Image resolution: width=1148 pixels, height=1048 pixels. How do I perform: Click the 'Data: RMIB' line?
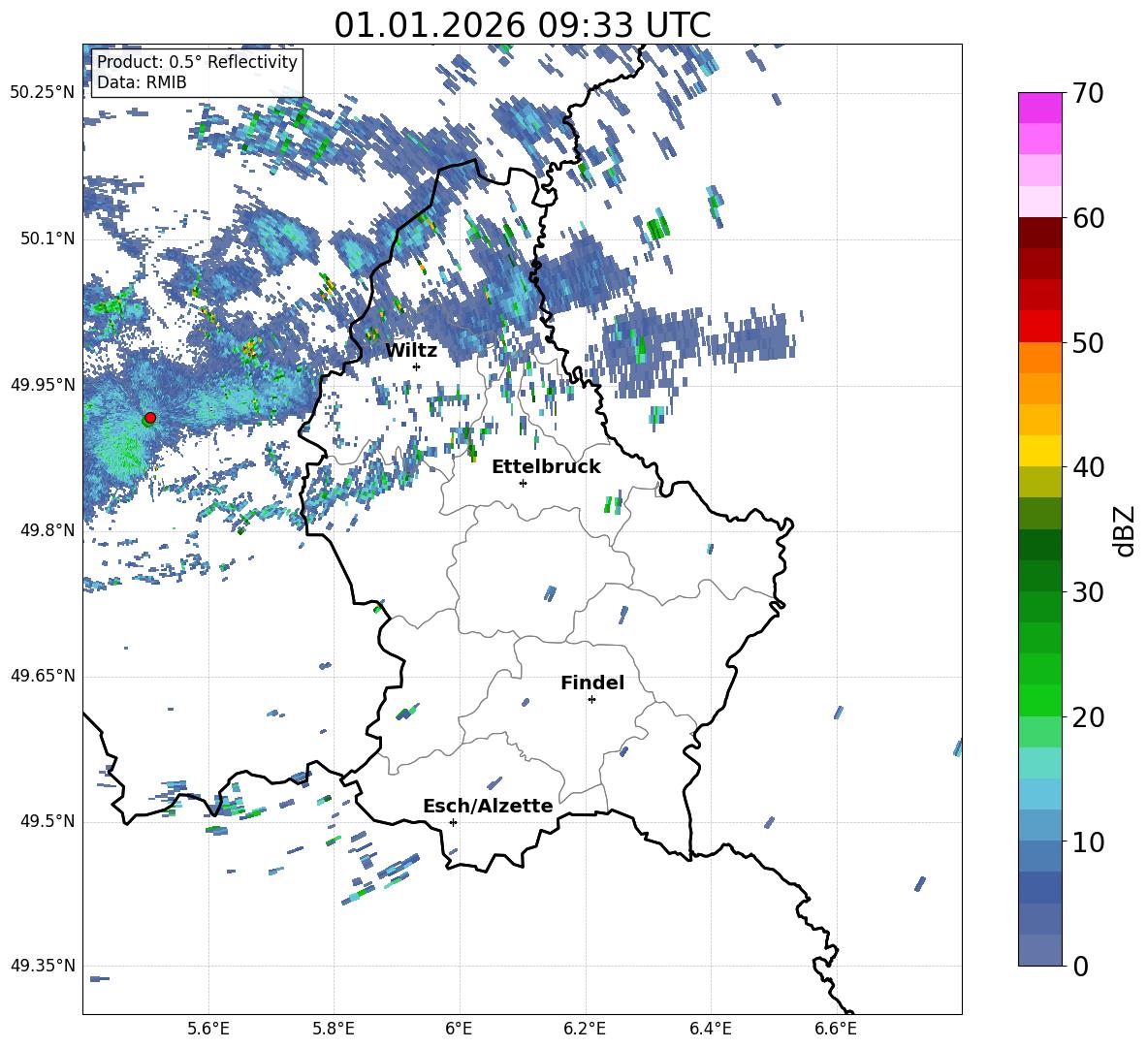click(x=142, y=82)
